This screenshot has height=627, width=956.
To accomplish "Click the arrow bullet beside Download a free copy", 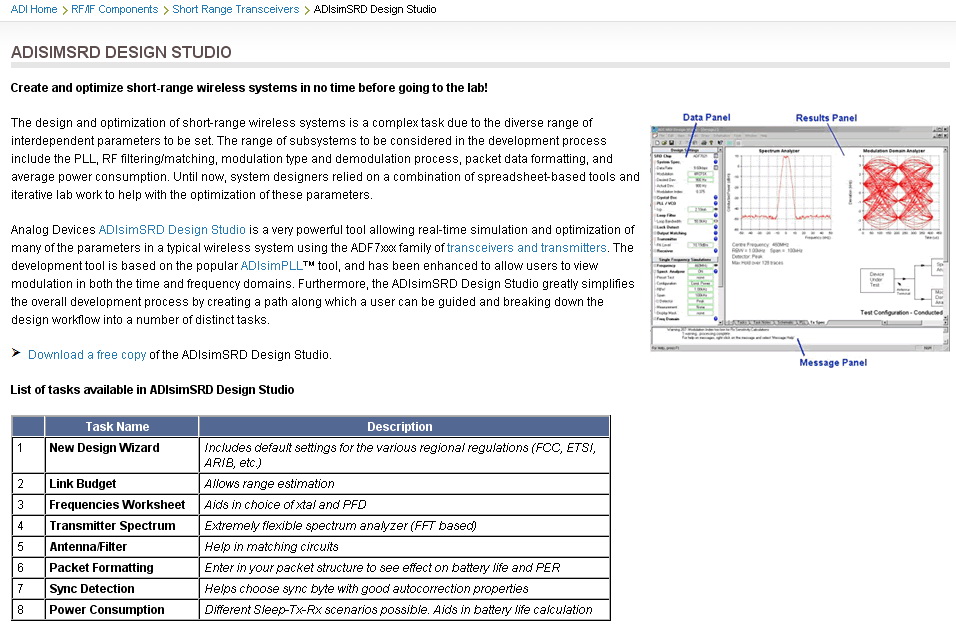I will pos(16,353).
